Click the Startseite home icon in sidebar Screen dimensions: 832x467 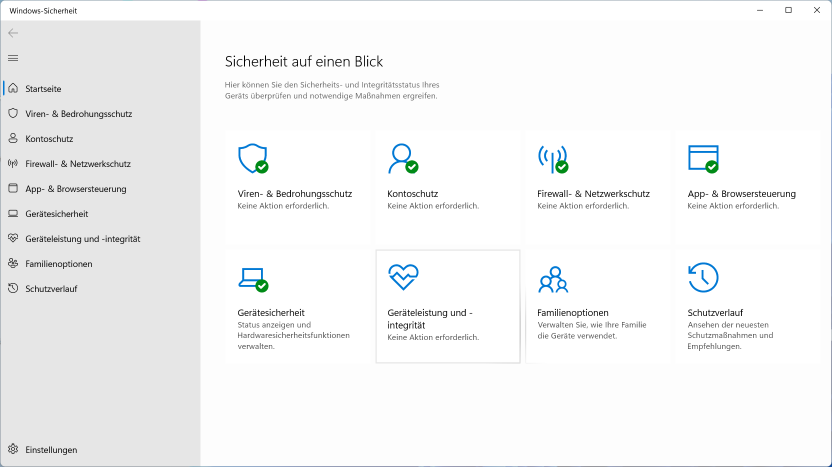pyautogui.click(x=13, y=88)
